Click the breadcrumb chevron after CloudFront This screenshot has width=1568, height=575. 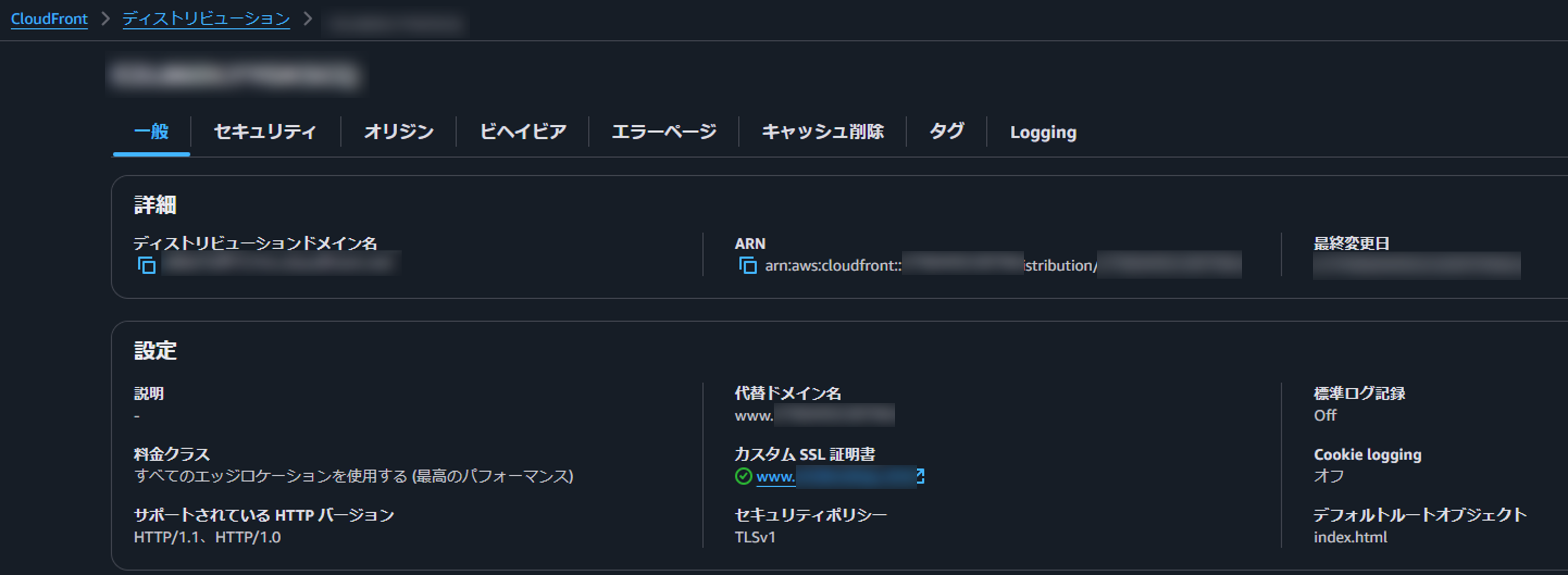point(105,19)
